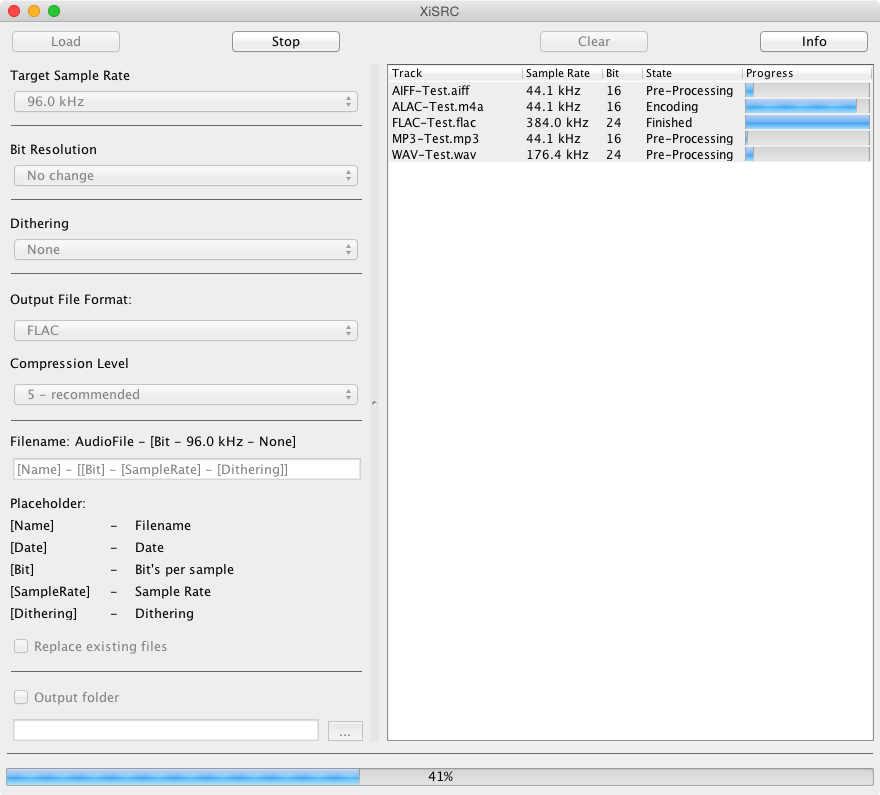This screenshot has height=795, width=880.
Task: Click the Filename preview text
Action: pyautogui.click(x=153, y=442)
